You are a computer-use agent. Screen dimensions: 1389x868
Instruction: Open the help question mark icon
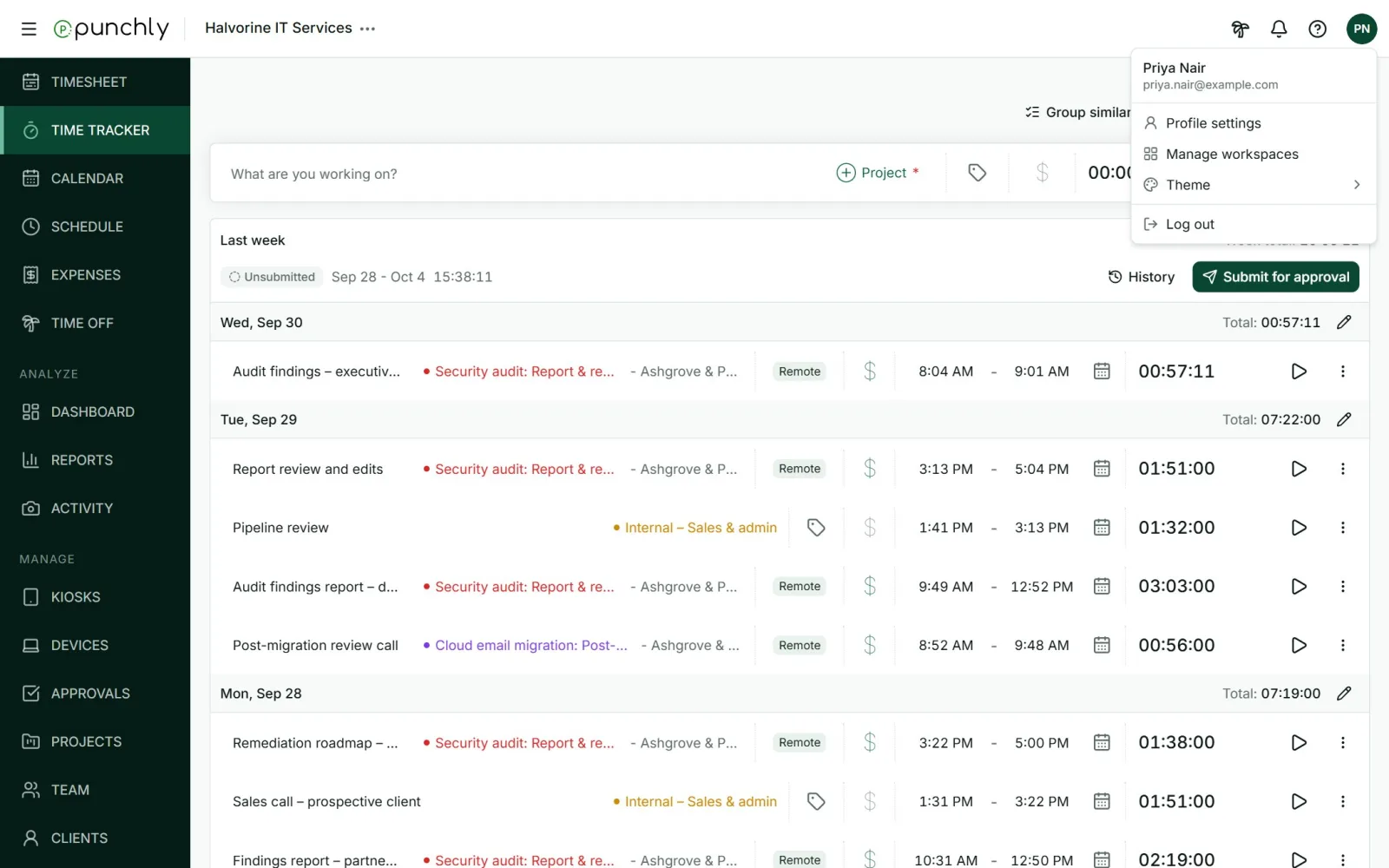1318,29
